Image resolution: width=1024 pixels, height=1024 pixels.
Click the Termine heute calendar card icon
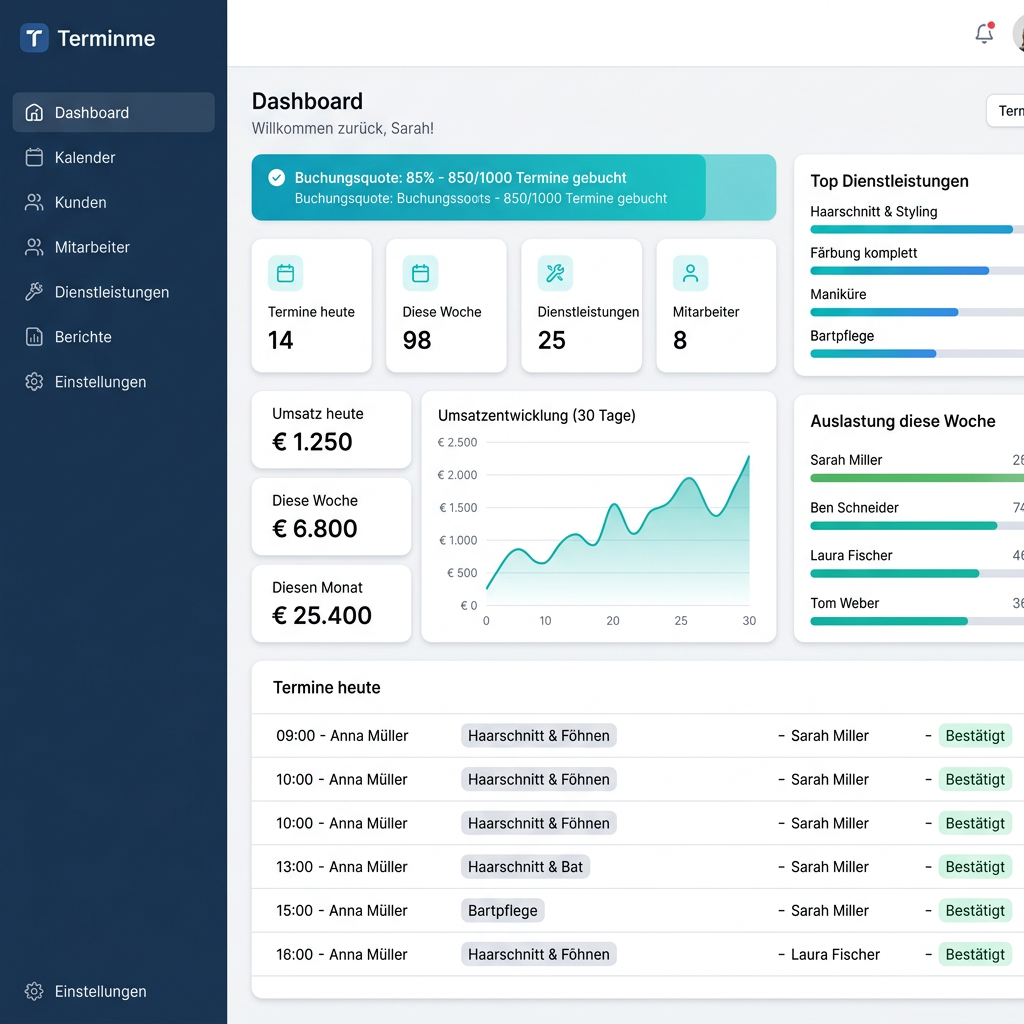pos(285,273)
